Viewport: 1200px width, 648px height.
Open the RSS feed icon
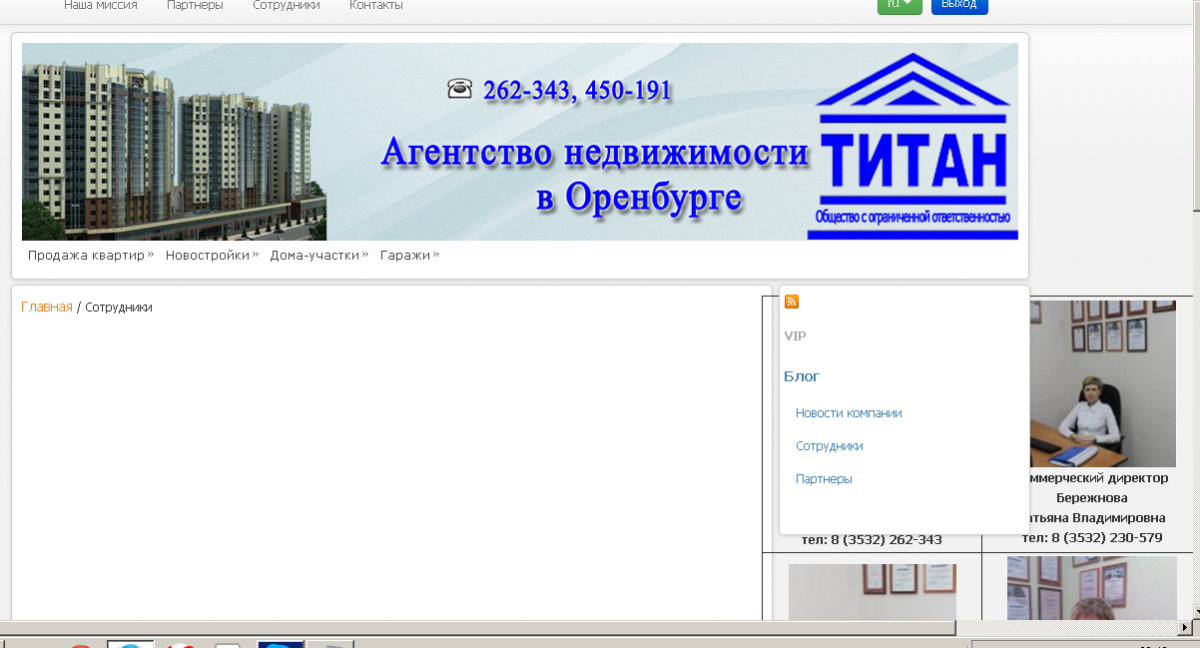792,302
